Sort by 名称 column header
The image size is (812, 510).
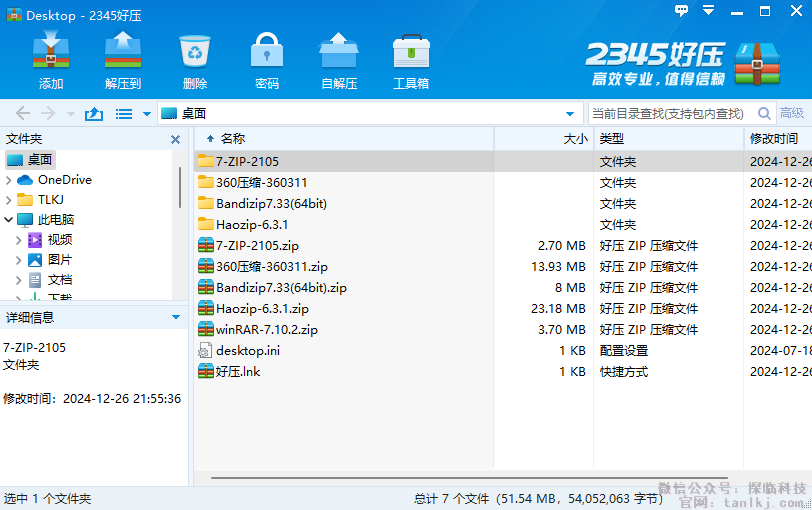pos(344,139)
